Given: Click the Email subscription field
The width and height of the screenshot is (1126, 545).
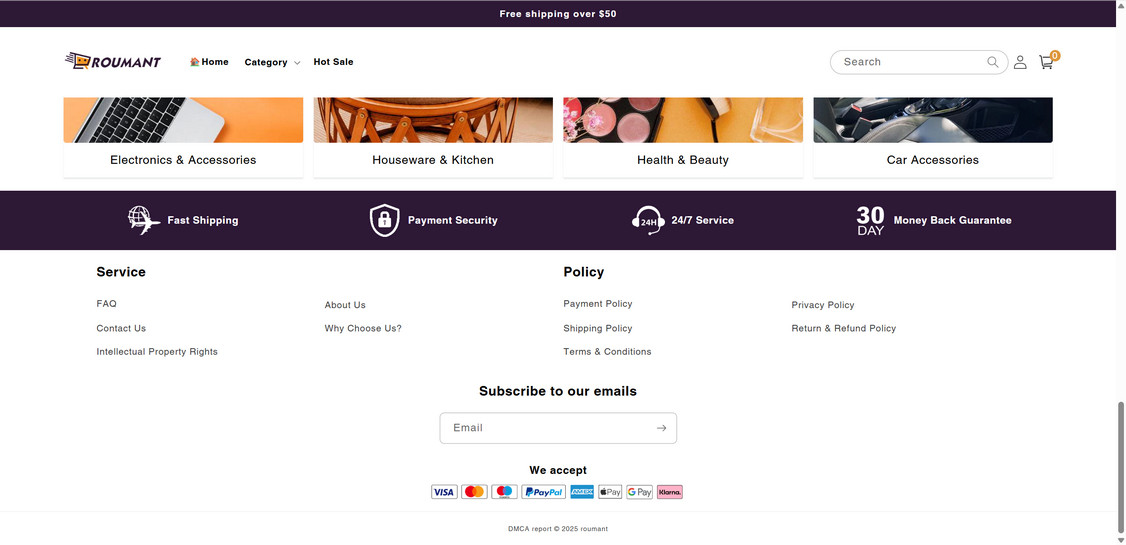Looking at the screenshot, I should pyautogui.click(x=545, y=428).
